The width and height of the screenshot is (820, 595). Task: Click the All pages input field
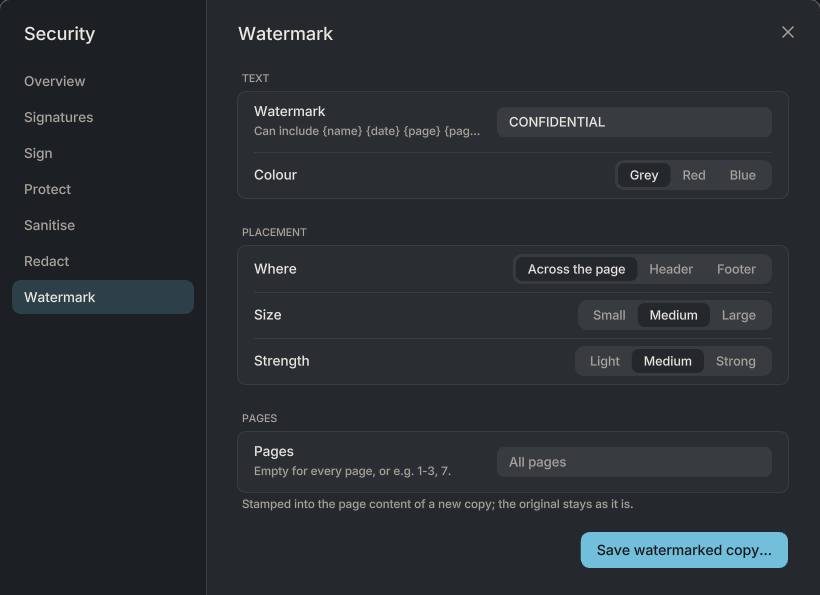coord(634,462)
